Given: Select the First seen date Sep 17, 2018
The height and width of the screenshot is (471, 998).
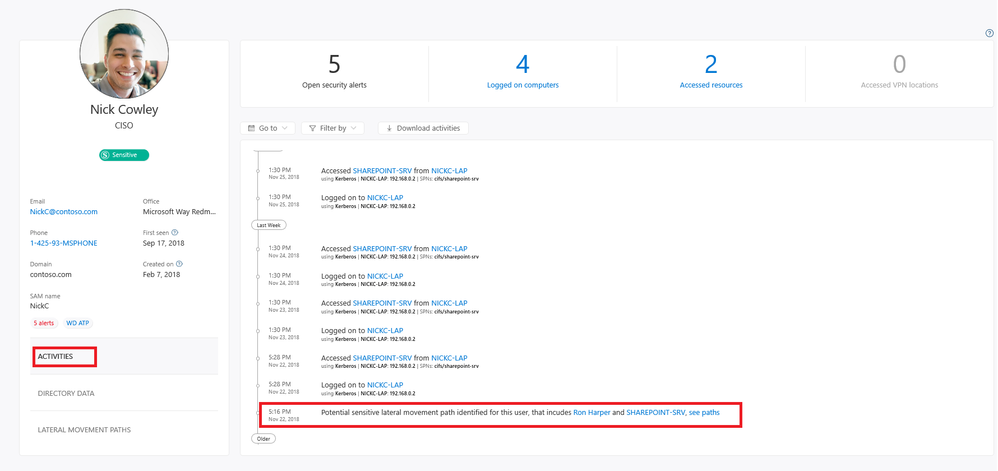Looking at the screenshot, I should pyautogui.click(x=163, y=243).
